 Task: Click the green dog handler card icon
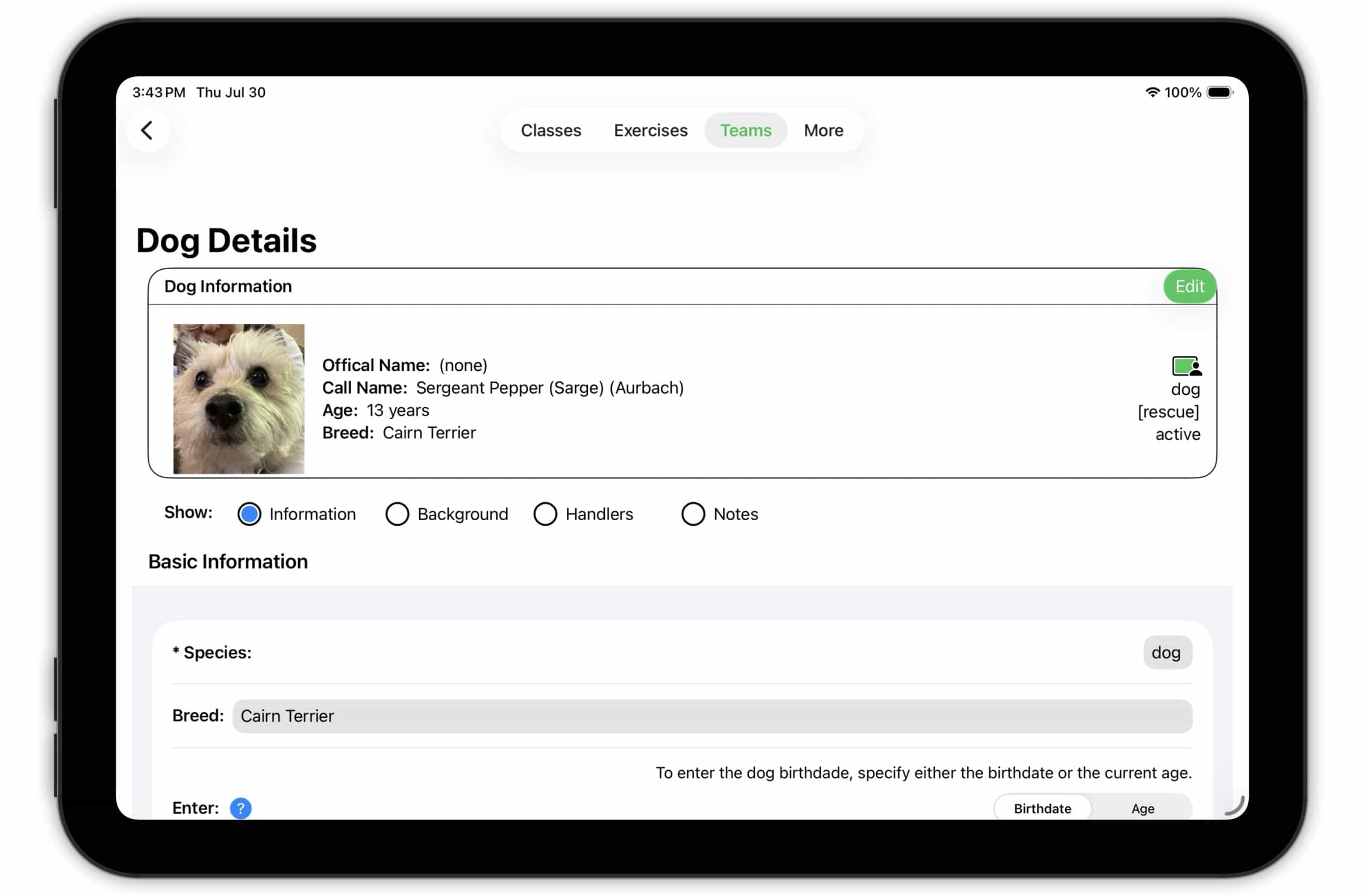point(1186,366)
